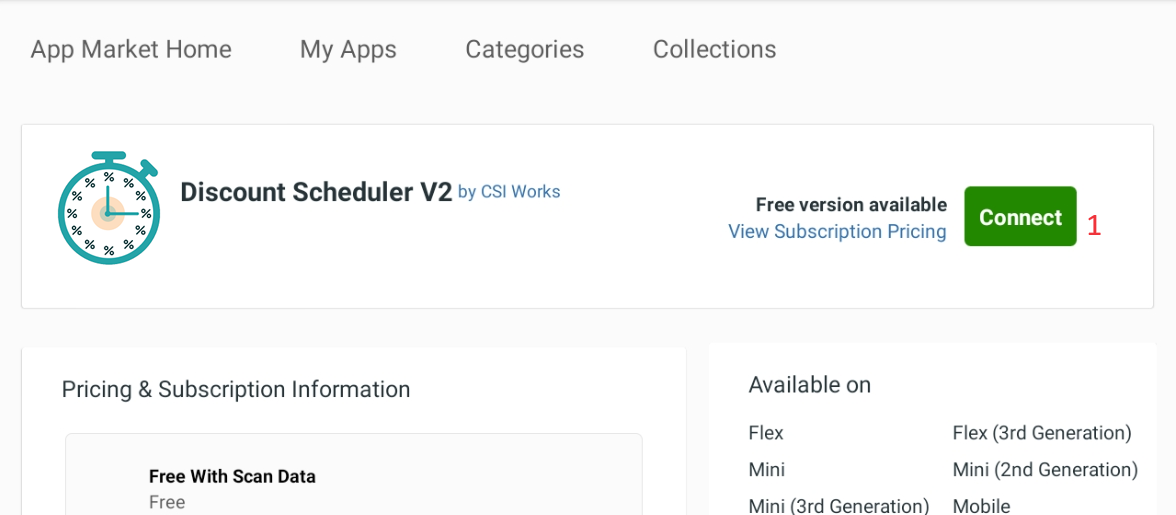1176x515 pixels.
Task: Switch to the Collections tab
Action: tap(714, 49)
